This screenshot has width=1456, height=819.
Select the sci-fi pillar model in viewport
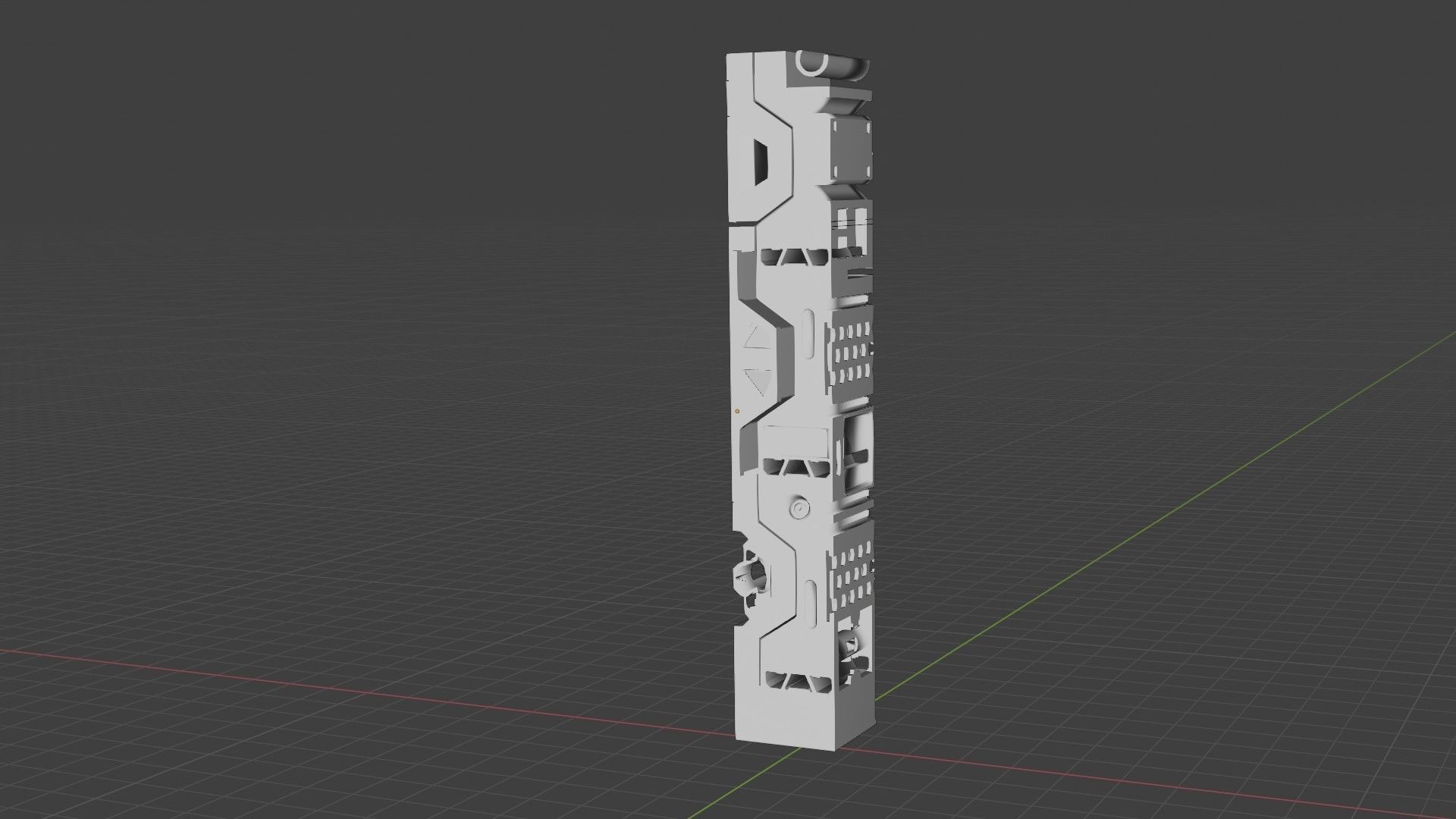coord(801,402)
